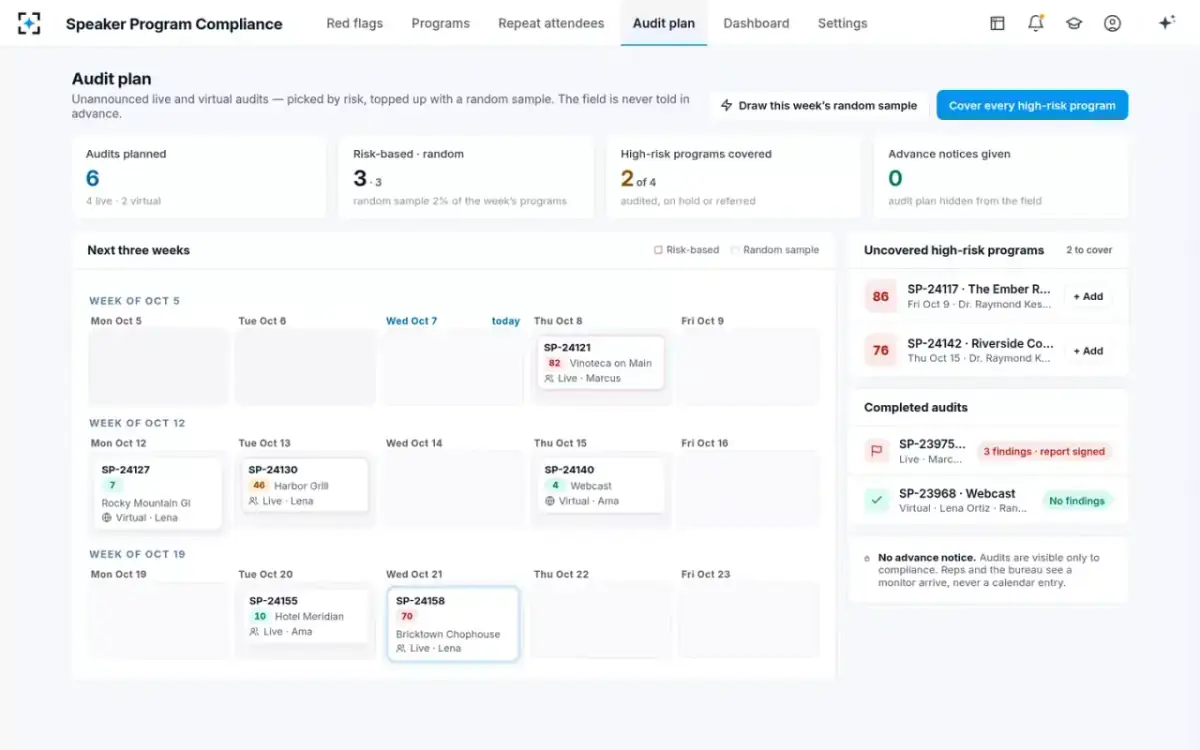Click the people icon on SP-24158 card
The width and height of the screenshot is (1200, 750).
[x=401, y=648]
